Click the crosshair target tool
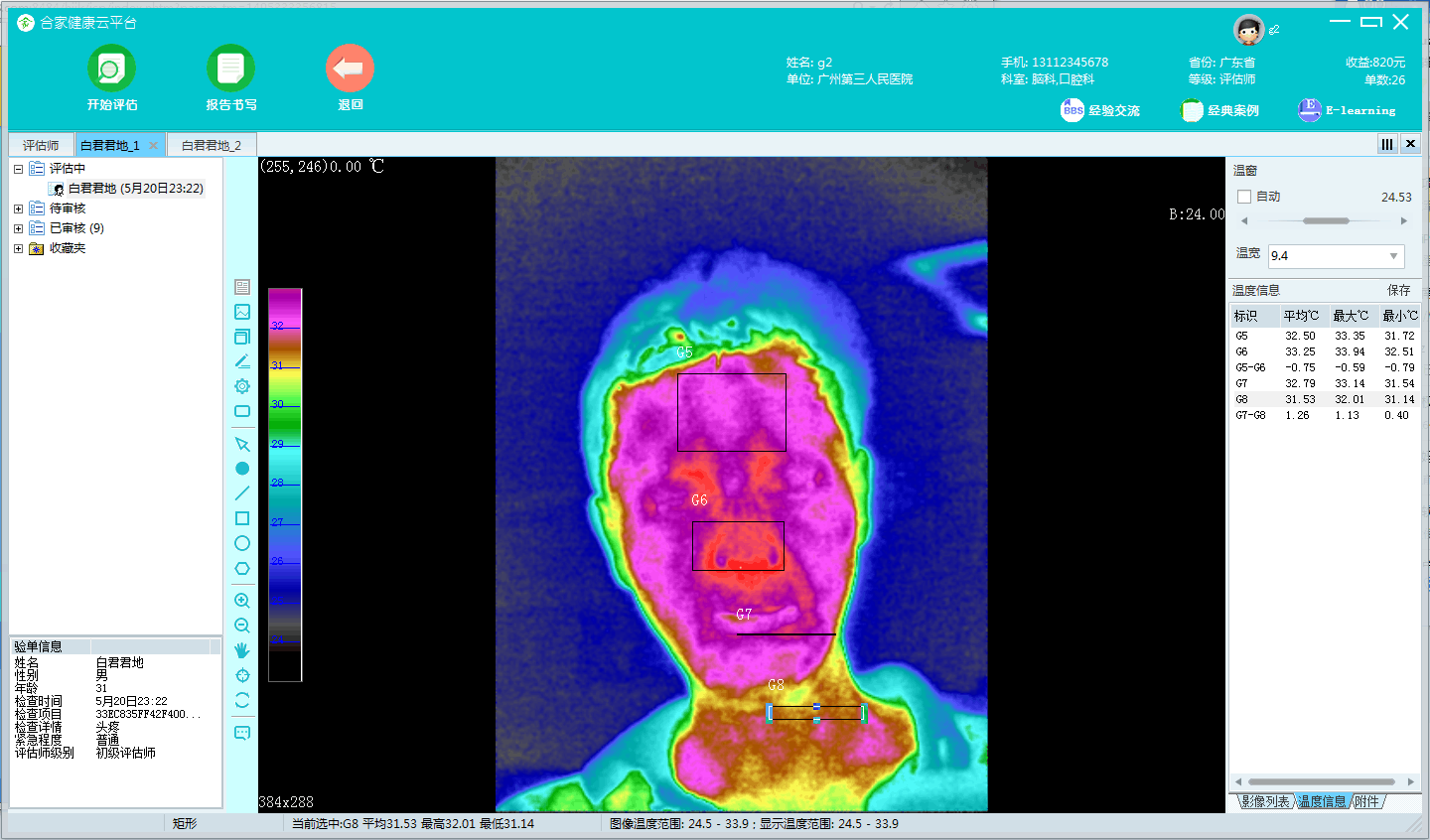The height and width of the screenshot is (840, 1430). click(x=242, y=675)
